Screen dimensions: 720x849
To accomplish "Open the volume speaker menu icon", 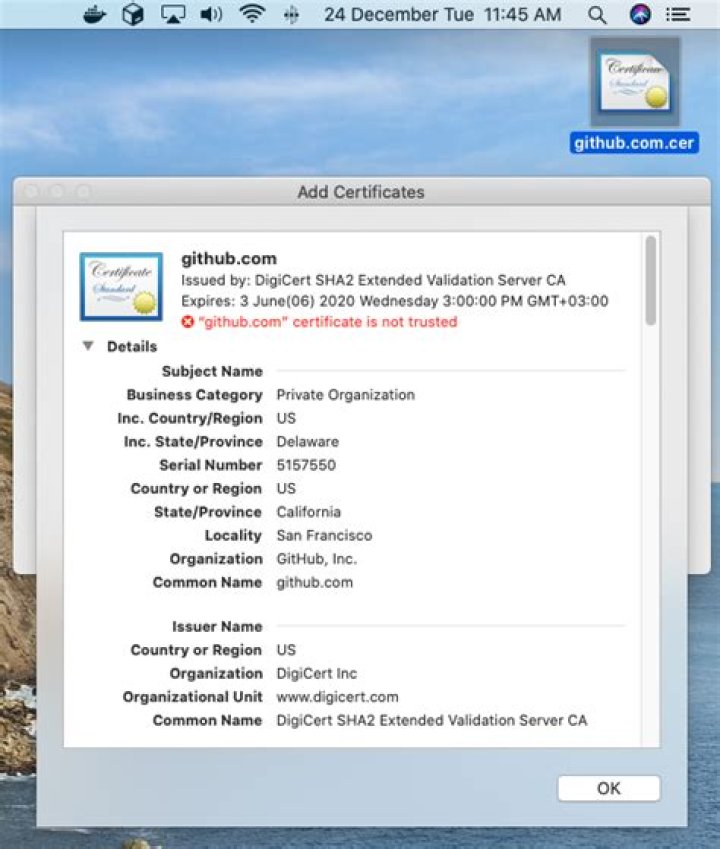I will 211,15.
